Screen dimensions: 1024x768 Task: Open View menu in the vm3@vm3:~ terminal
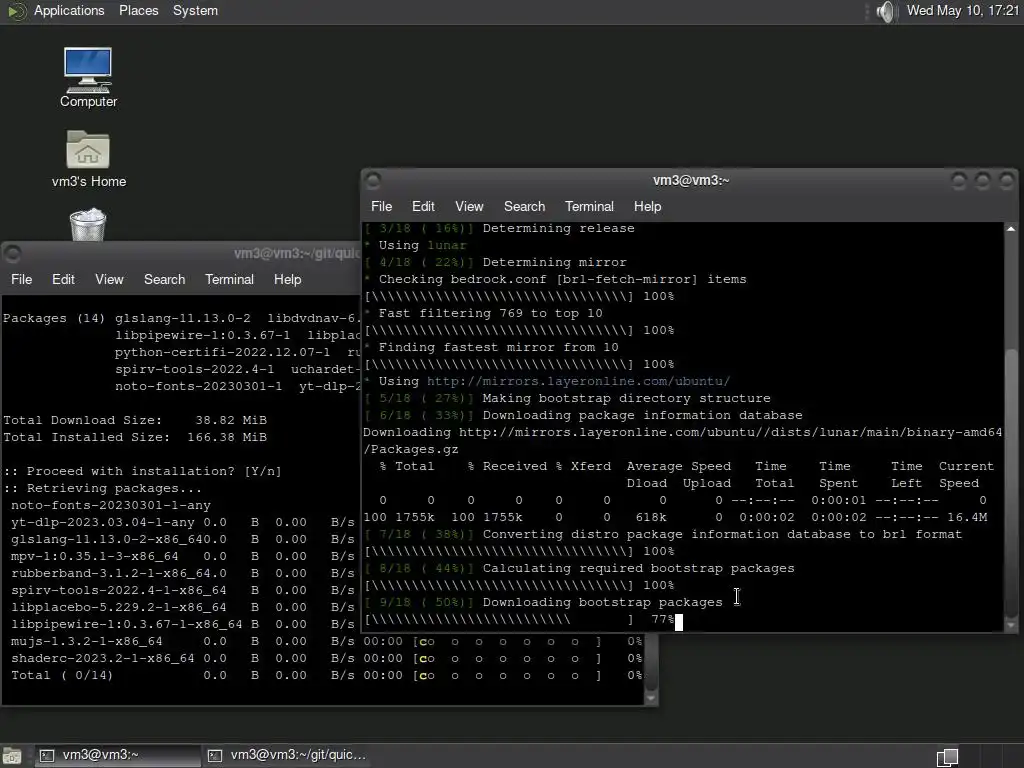pyautogui.click(x=469, y=206)
